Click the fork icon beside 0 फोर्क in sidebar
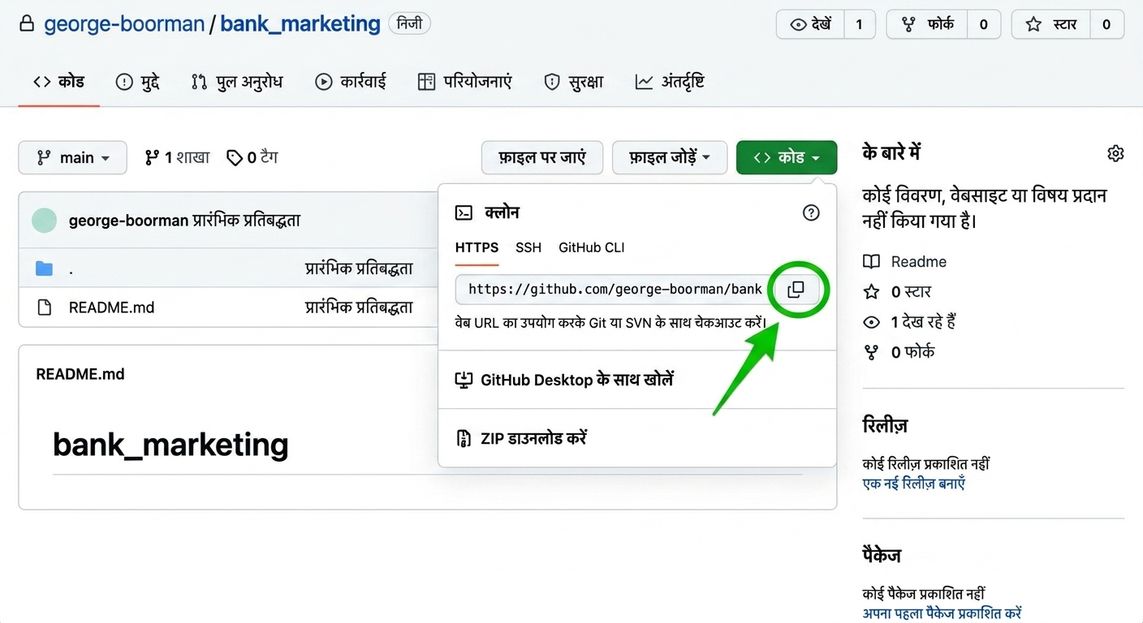Image resolution: width=1143 pixels, height=623 pixels. [871, 352]
